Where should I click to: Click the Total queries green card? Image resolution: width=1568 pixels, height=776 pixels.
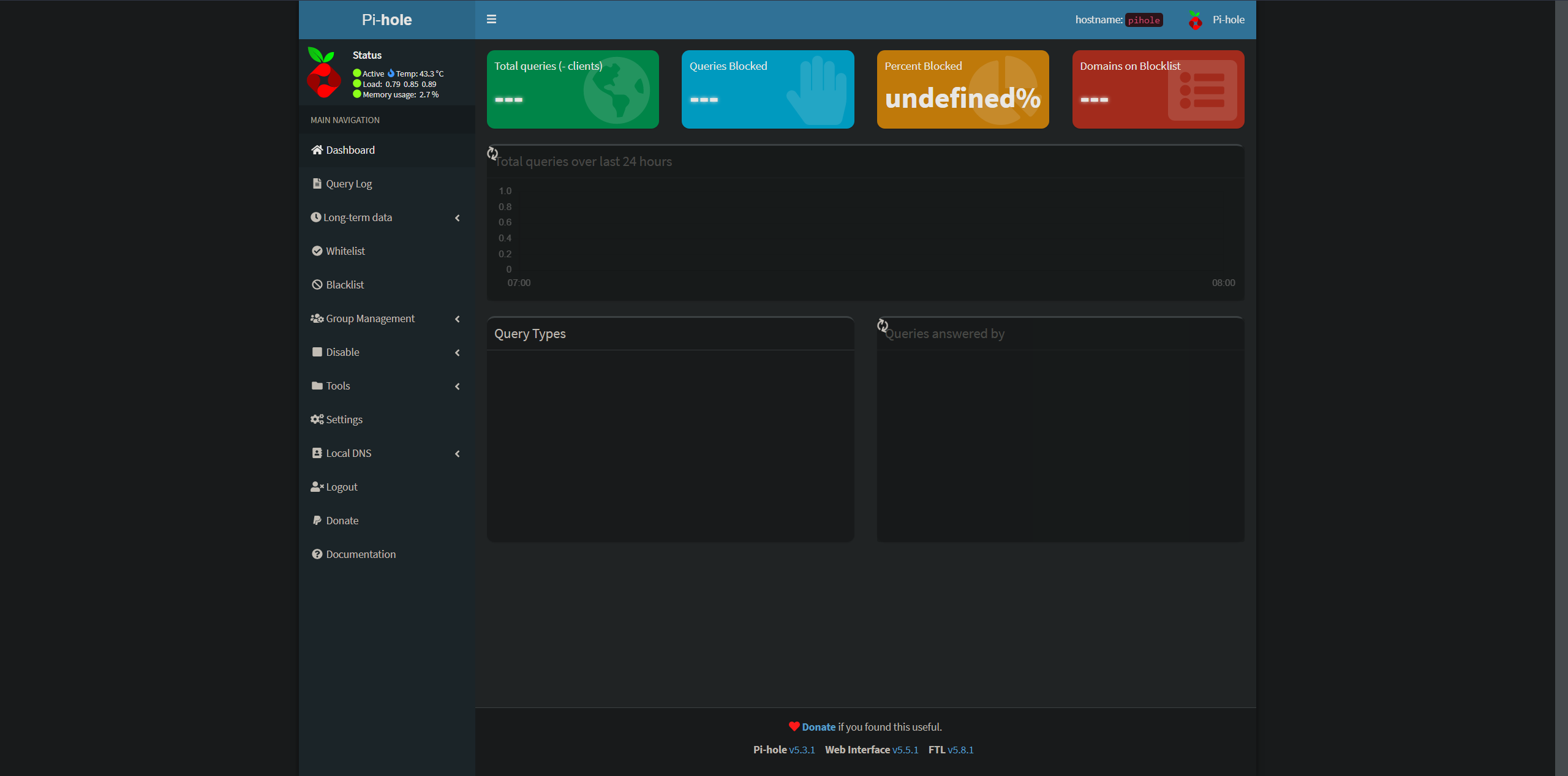pyautogui.click(x=573, y=89)
